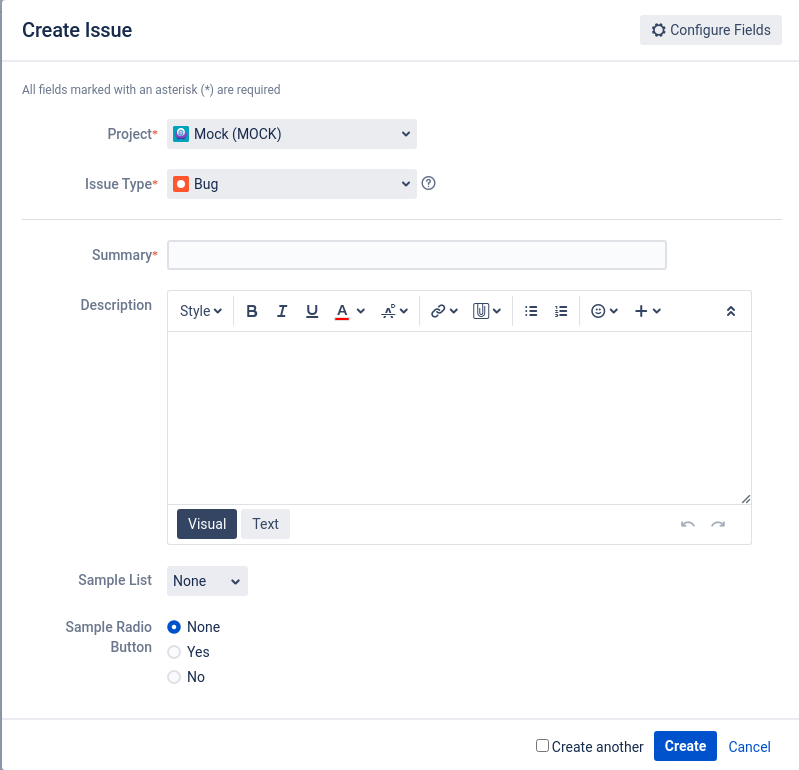This screenshot has height=770, width=799.
Task: Open the text color dropdown arrow
Action: [361, 311]
